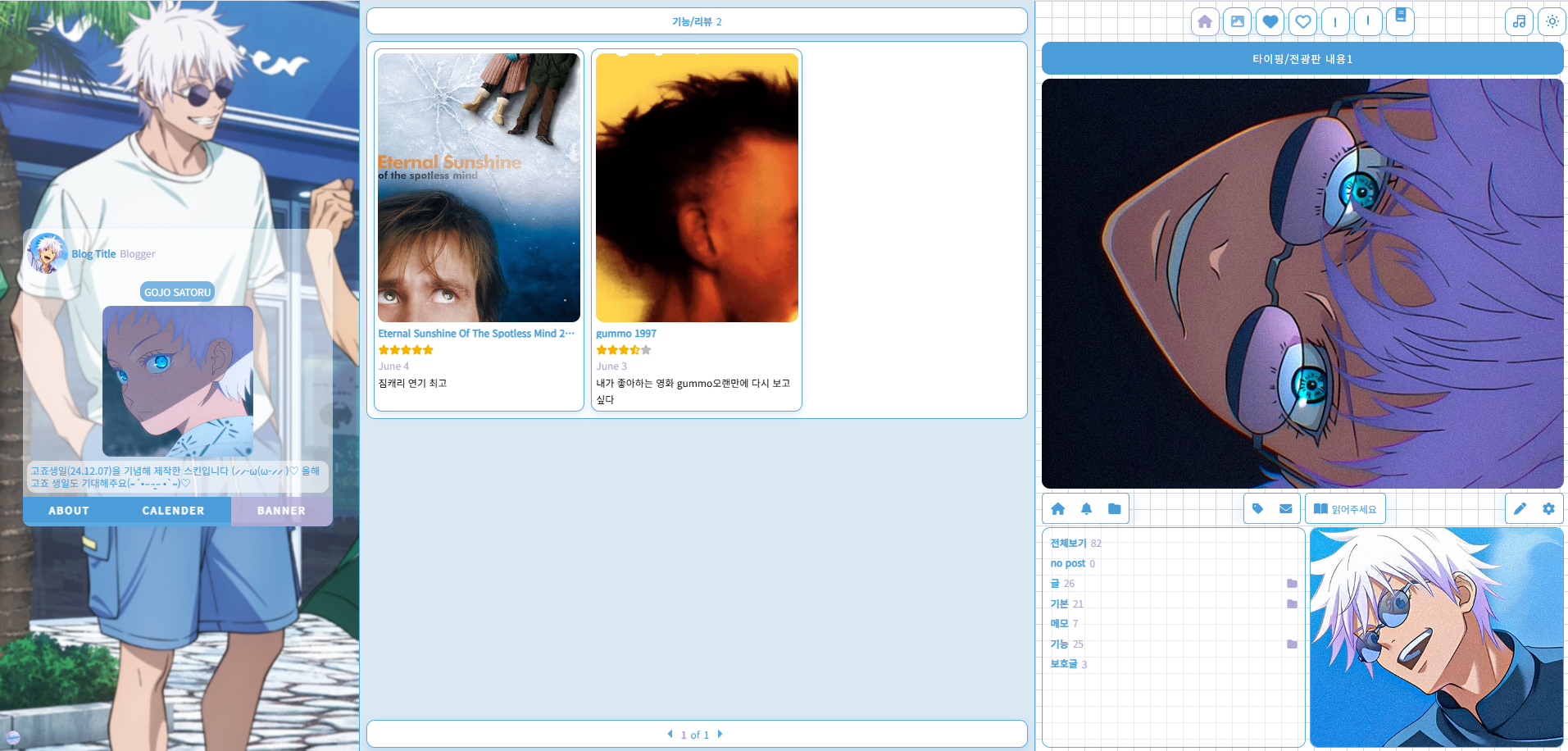Screen dimensions: 1568x751
Task: Click the five-star rating of Eternal Sunshine
Action: click(406, 350)
